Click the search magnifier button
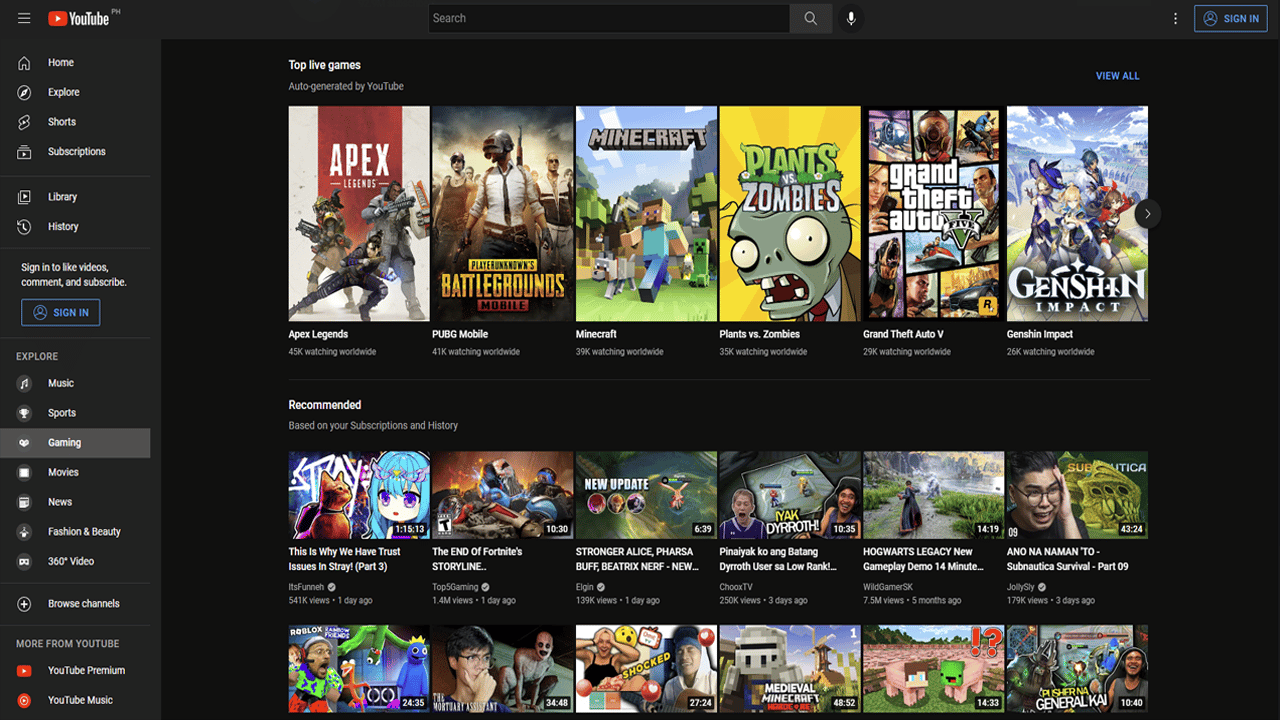Viewport: 1280px width, 720px height. coord(810,18)
